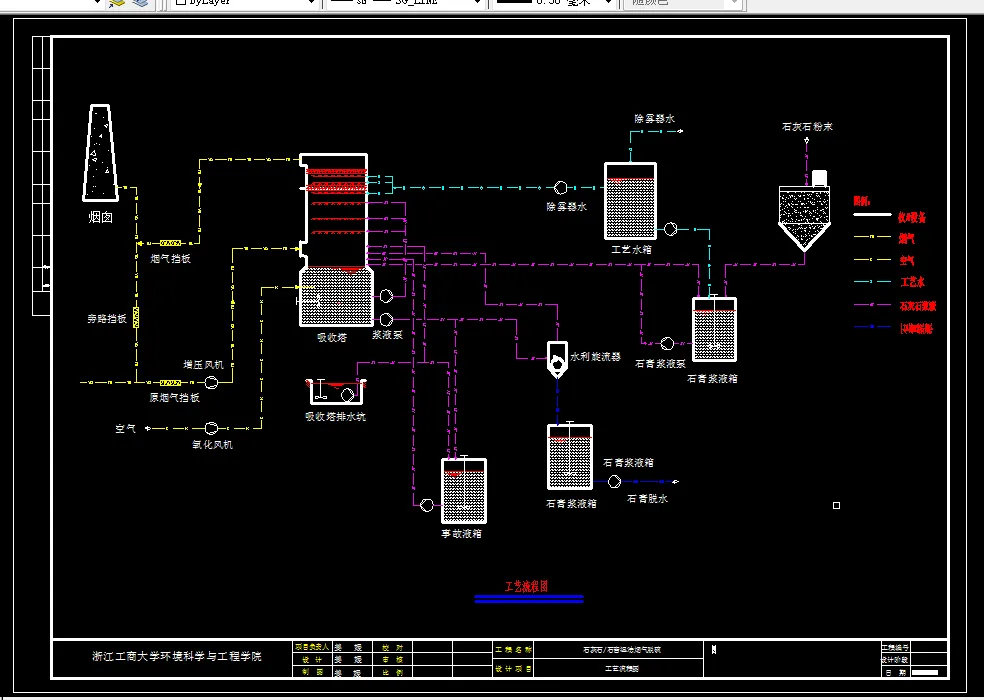
Task: Click the red 工艺流程图 drawing title
Action: pyautogui.click(x=527, y=586)
